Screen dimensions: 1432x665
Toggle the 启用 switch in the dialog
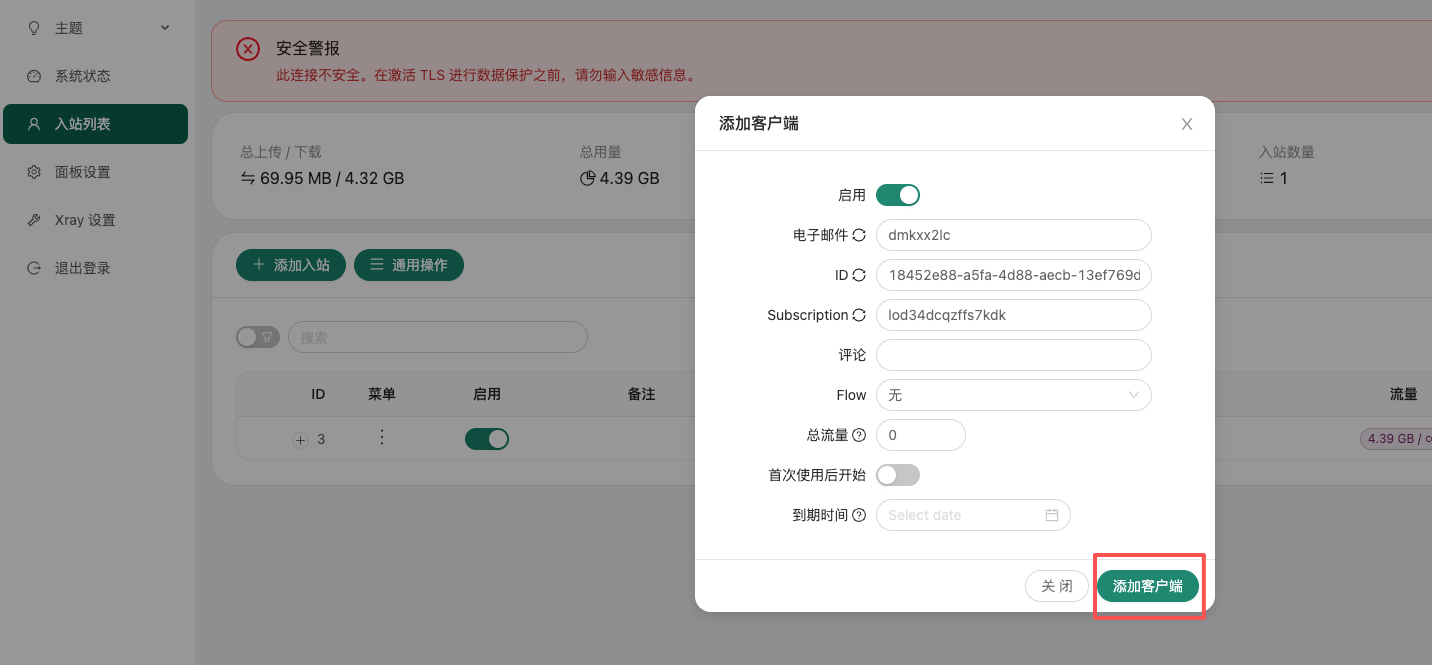897,195
